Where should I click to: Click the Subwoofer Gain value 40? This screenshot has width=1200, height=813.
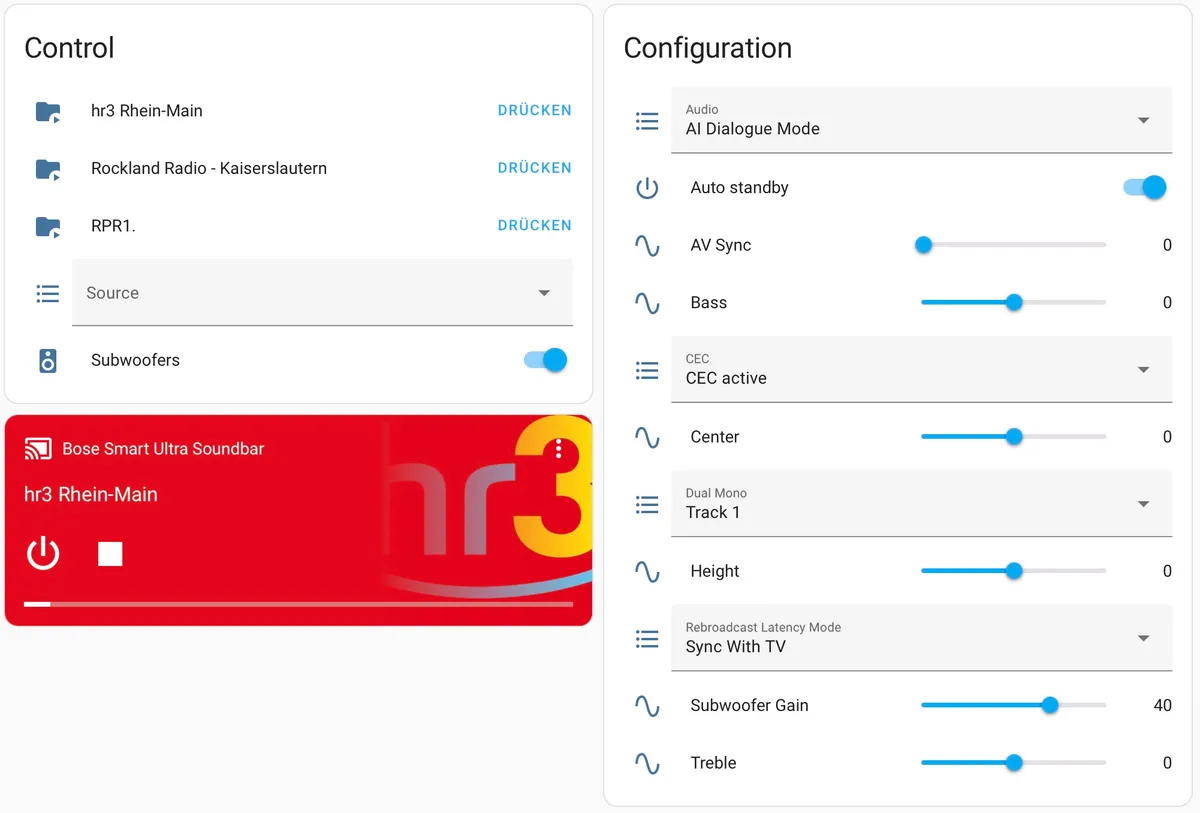(1162, 706)
